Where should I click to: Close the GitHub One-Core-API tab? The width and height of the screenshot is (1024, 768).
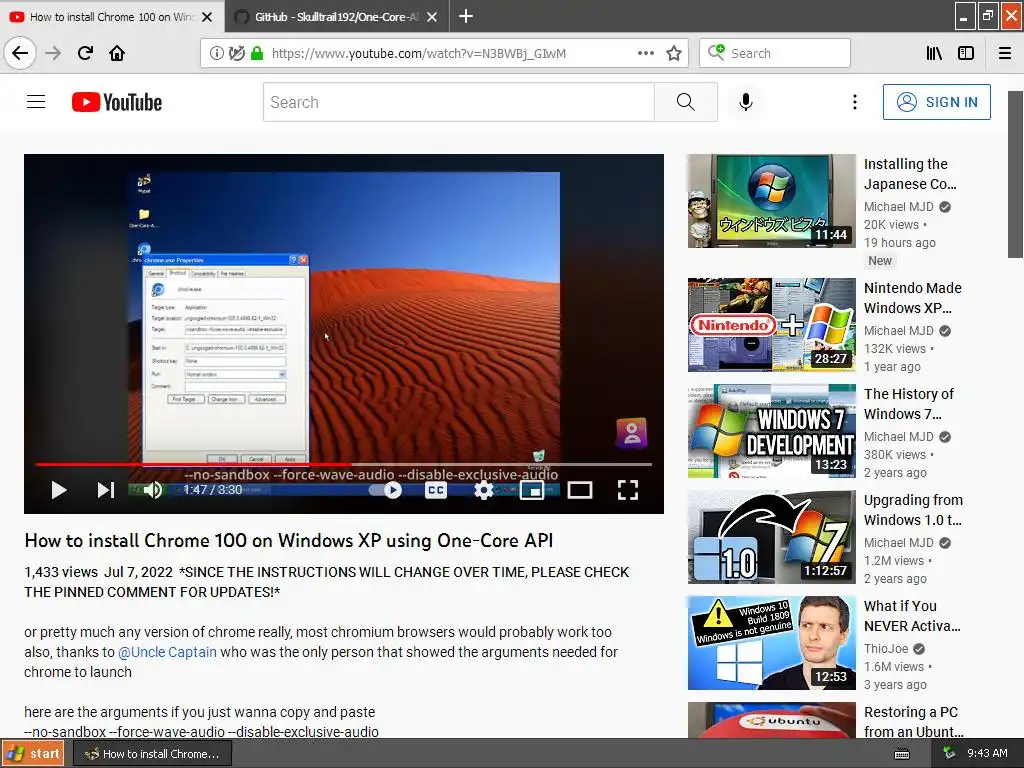click(432, 17)
